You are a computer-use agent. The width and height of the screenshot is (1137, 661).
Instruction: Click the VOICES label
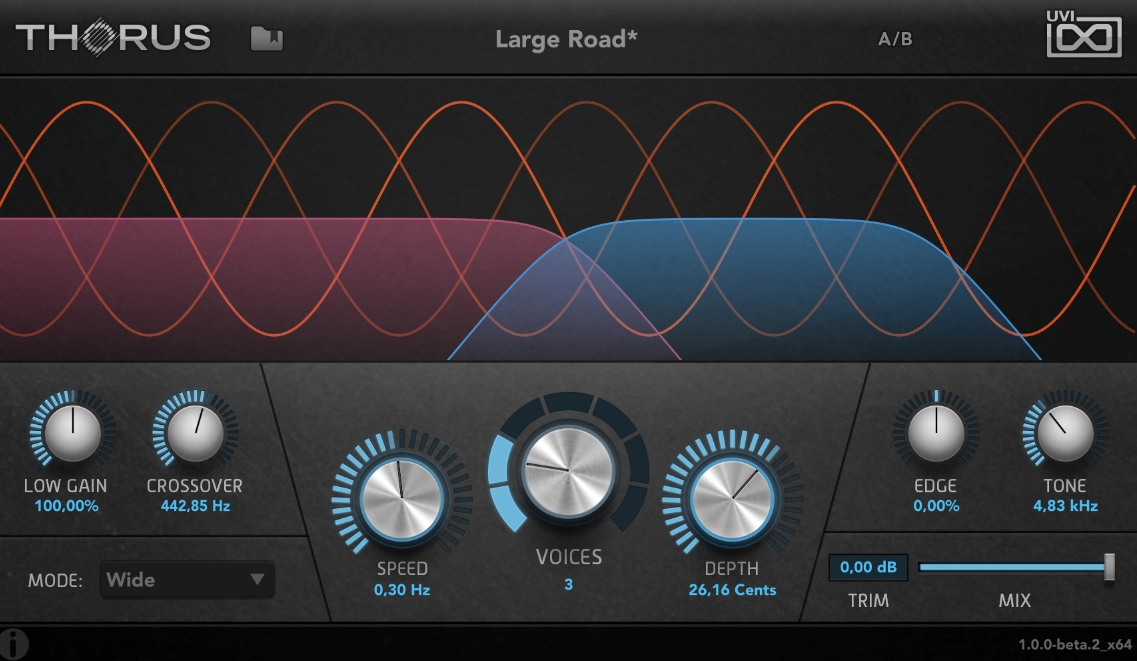568,557
